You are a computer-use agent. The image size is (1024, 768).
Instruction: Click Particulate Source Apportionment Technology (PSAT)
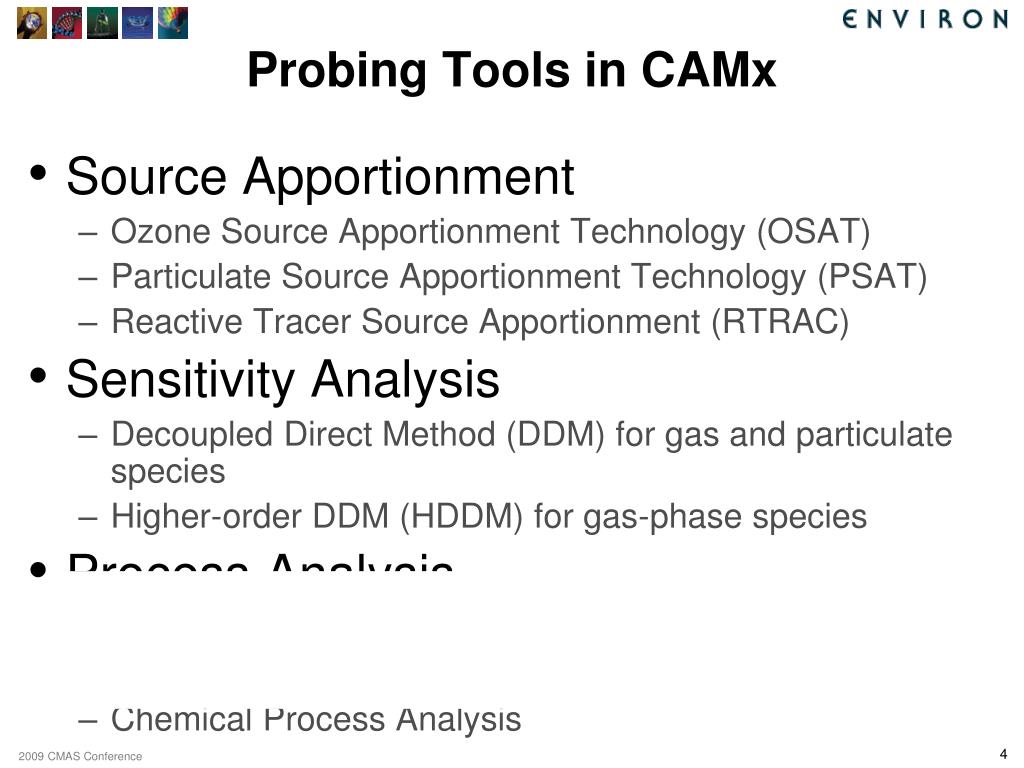point(519,277)
